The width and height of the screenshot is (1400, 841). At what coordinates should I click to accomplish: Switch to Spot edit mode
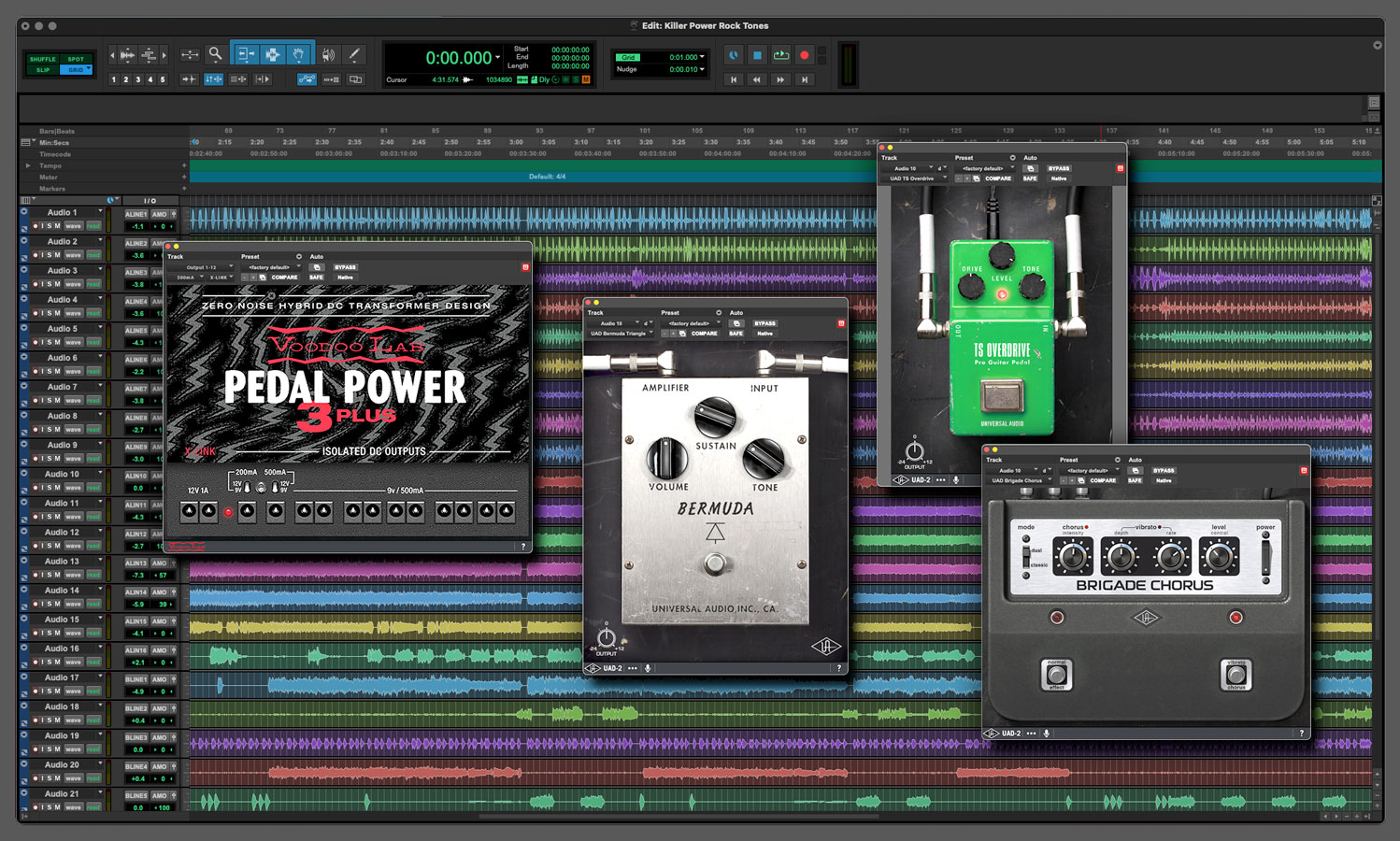coord(76,58)
